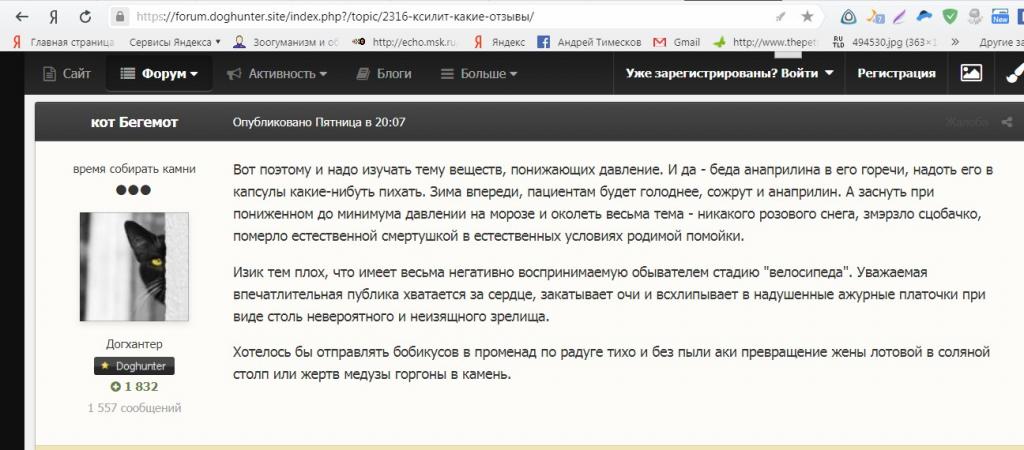The height and width of the screenshot is (450, 1024).
Task: Share the post via the share icon
Action: click(x=1006, y=122)
